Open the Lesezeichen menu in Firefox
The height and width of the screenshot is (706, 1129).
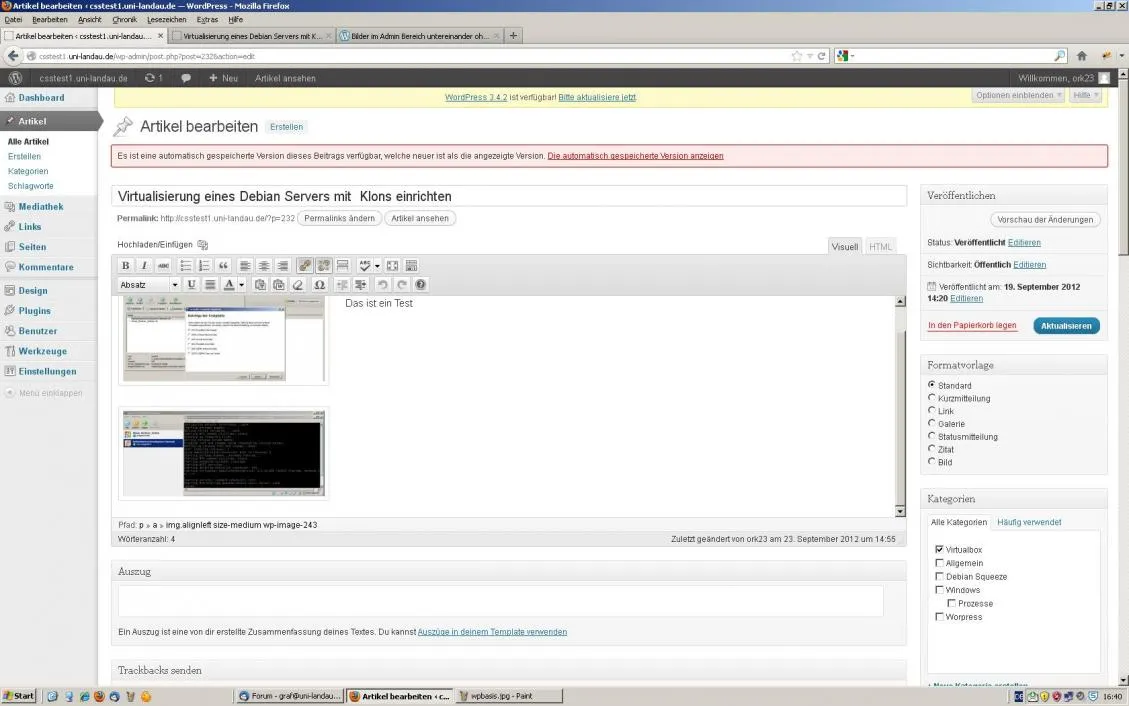(166, 19)
